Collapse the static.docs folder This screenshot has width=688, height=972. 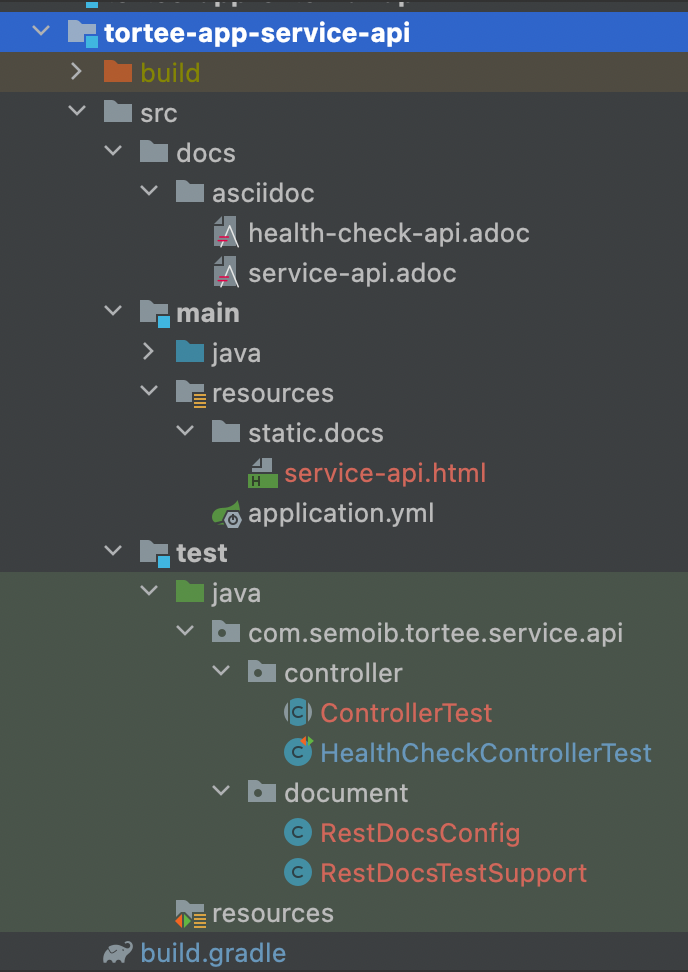[185, 431]
